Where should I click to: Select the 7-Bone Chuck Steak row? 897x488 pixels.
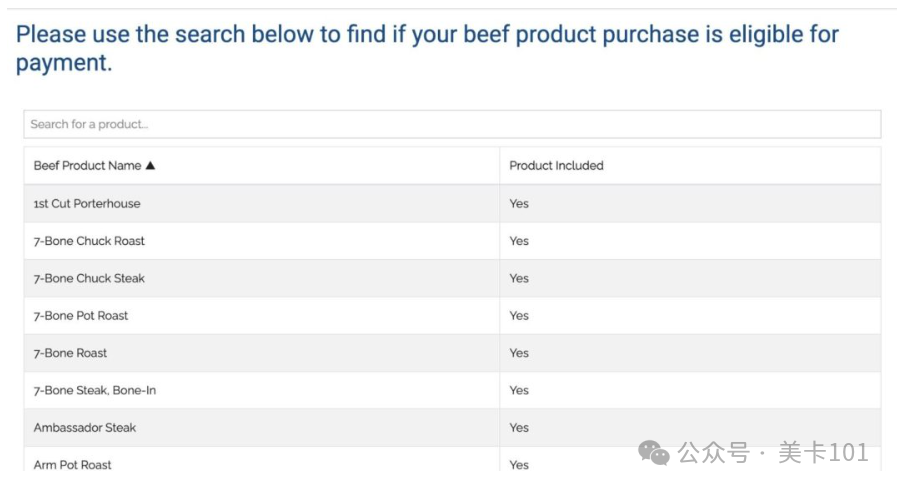click(89, 278)
